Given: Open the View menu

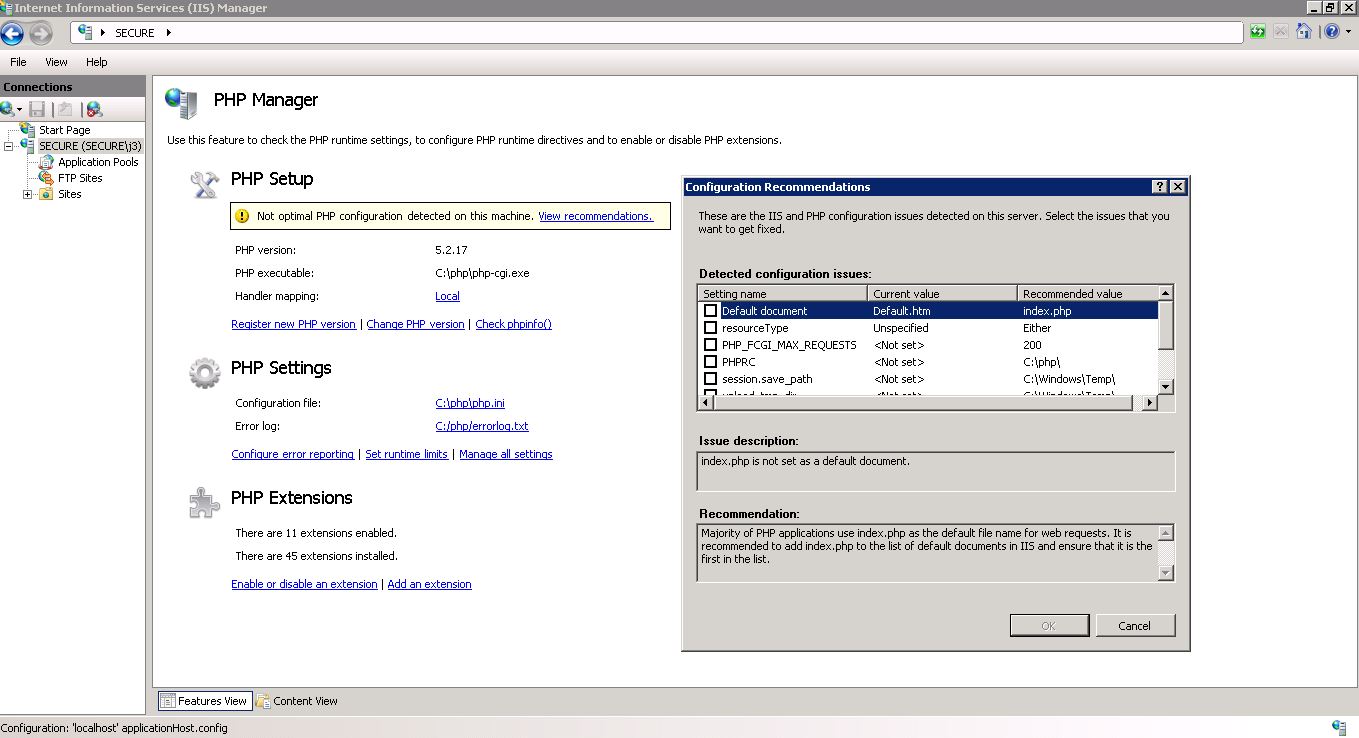Looking at the screenshot, I should (x=56, y=62).
